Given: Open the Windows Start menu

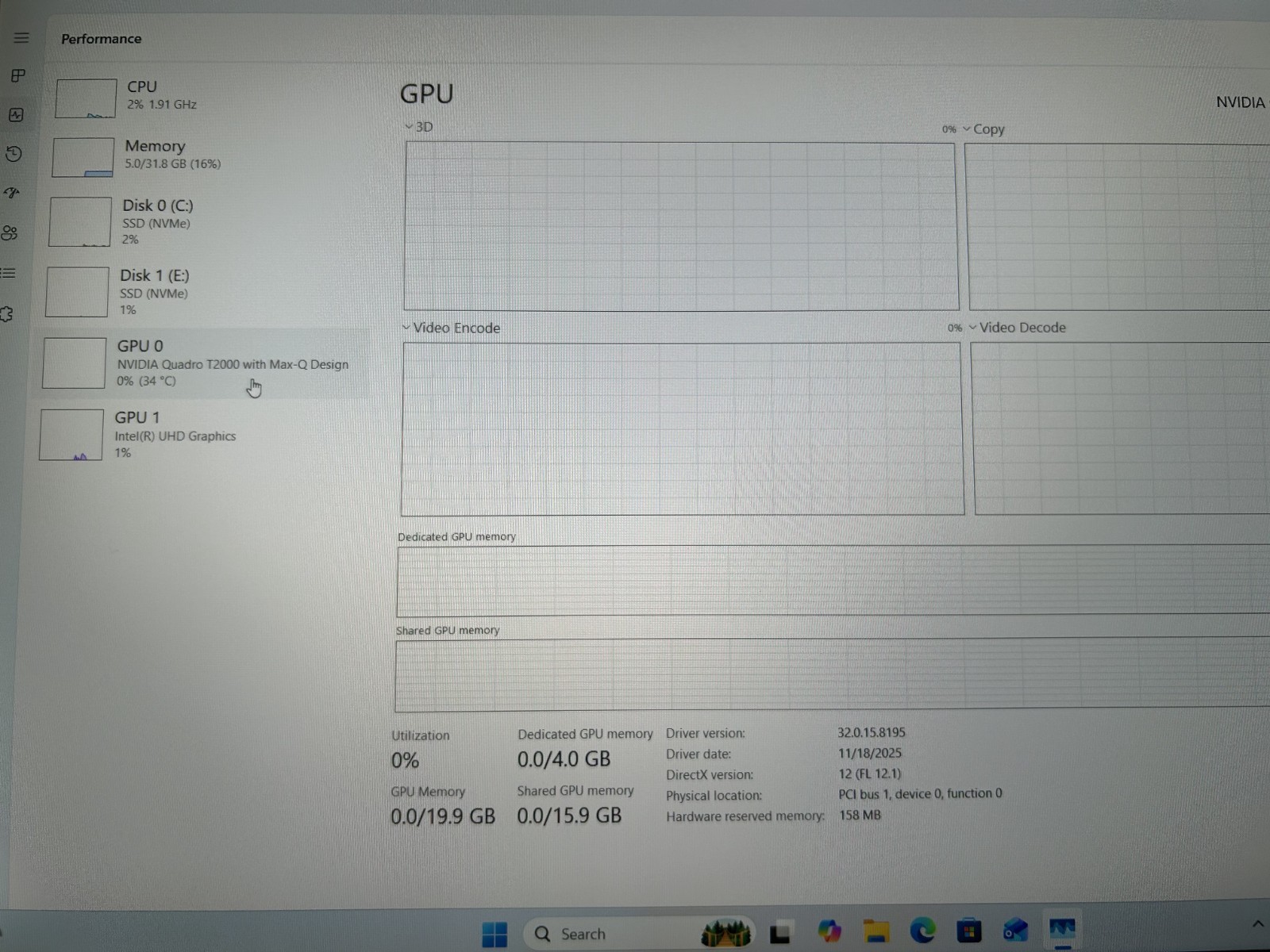Looking at the screenshot, I should [x=495, y=934].
